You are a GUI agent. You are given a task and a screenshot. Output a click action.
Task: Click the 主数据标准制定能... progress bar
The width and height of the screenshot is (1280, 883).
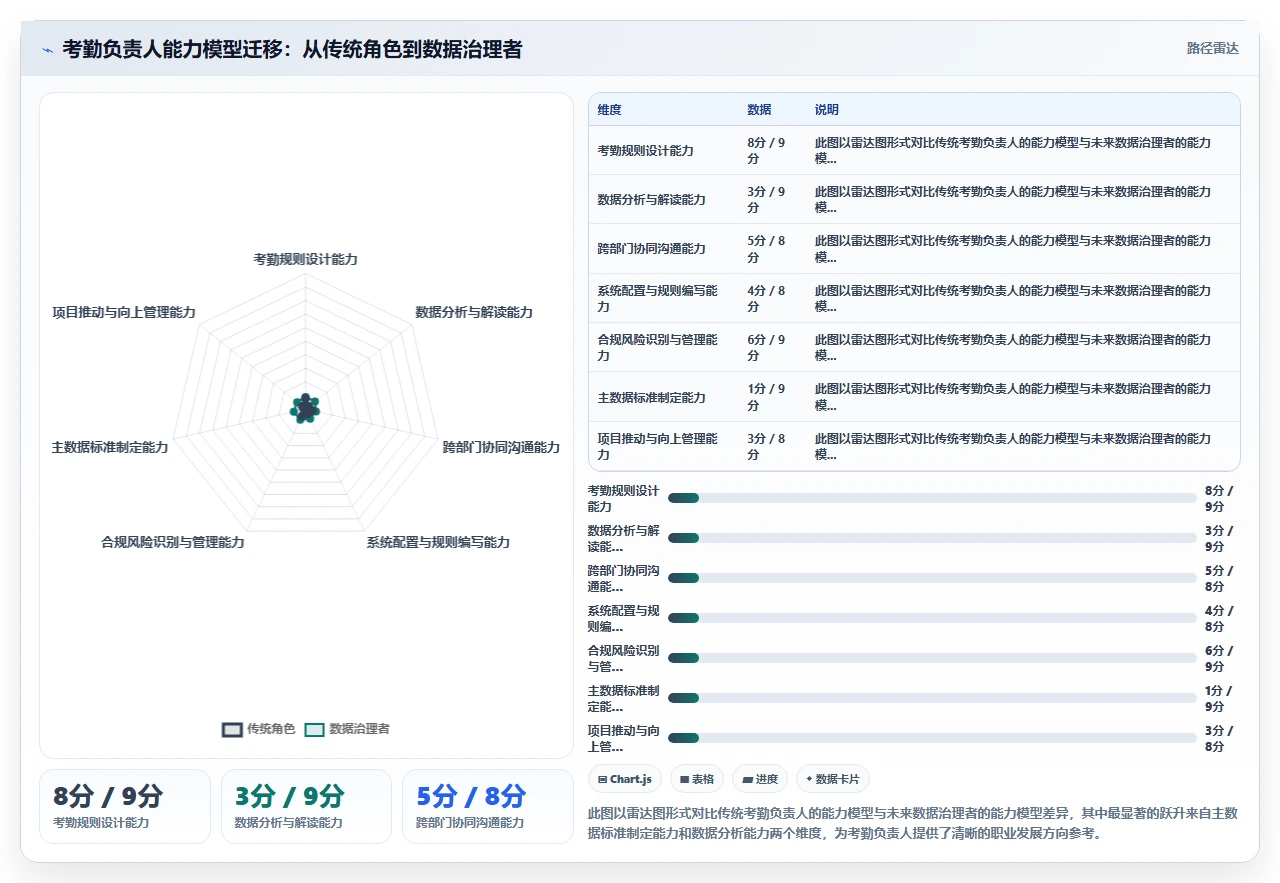click(x=932, y=698)
